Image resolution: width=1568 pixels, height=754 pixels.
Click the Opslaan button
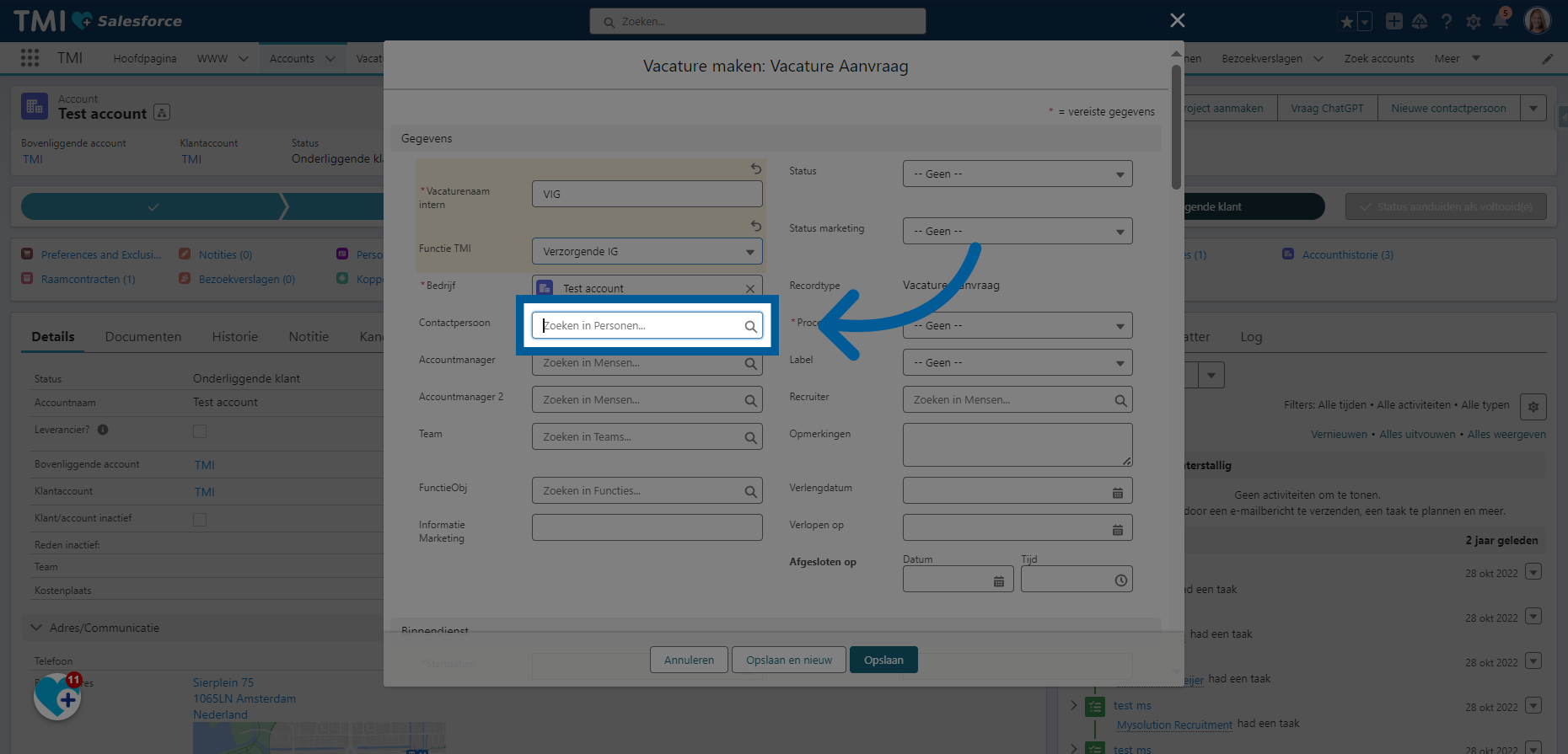click(883, 660)
